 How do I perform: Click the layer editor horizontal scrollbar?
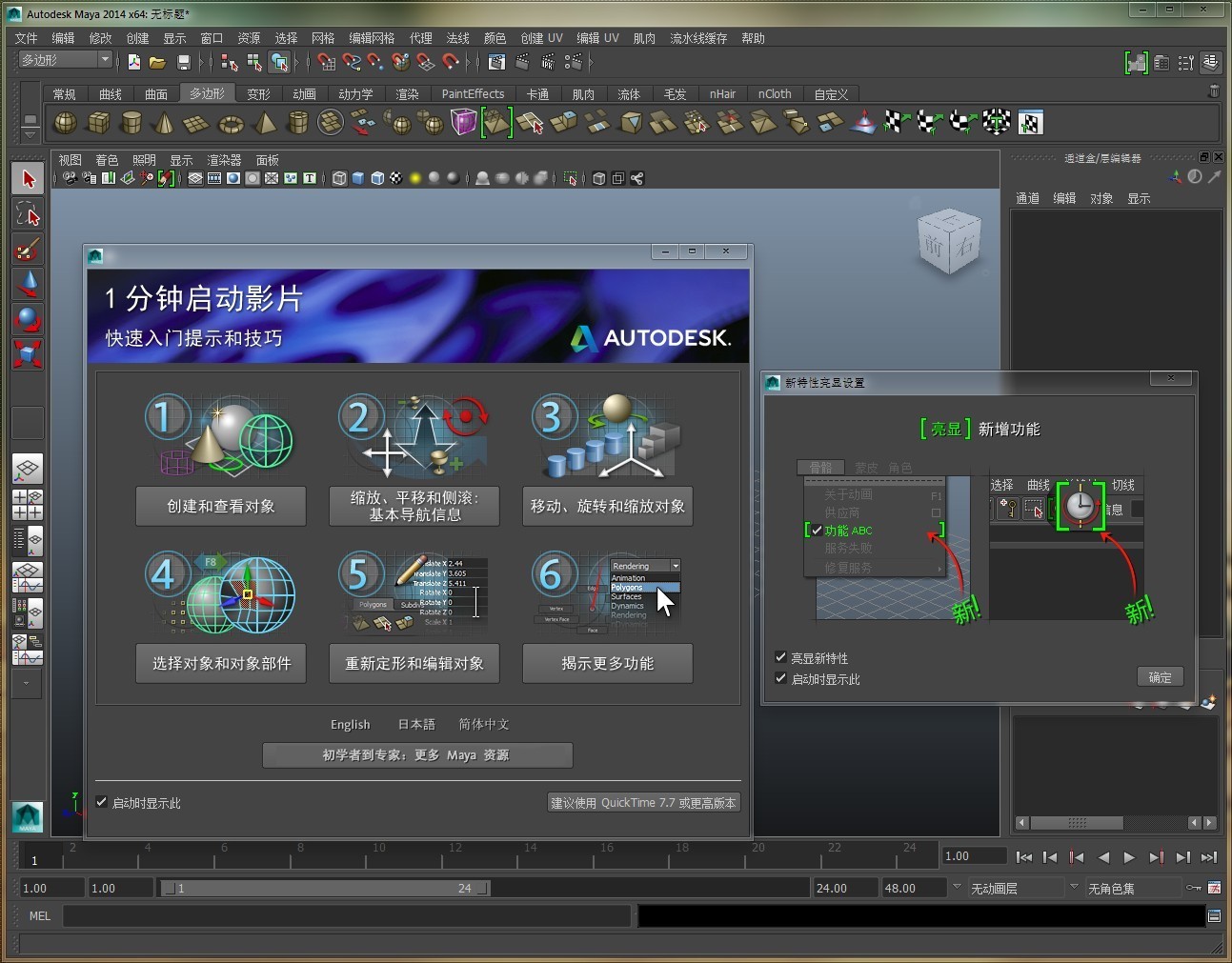[1077, 822]
